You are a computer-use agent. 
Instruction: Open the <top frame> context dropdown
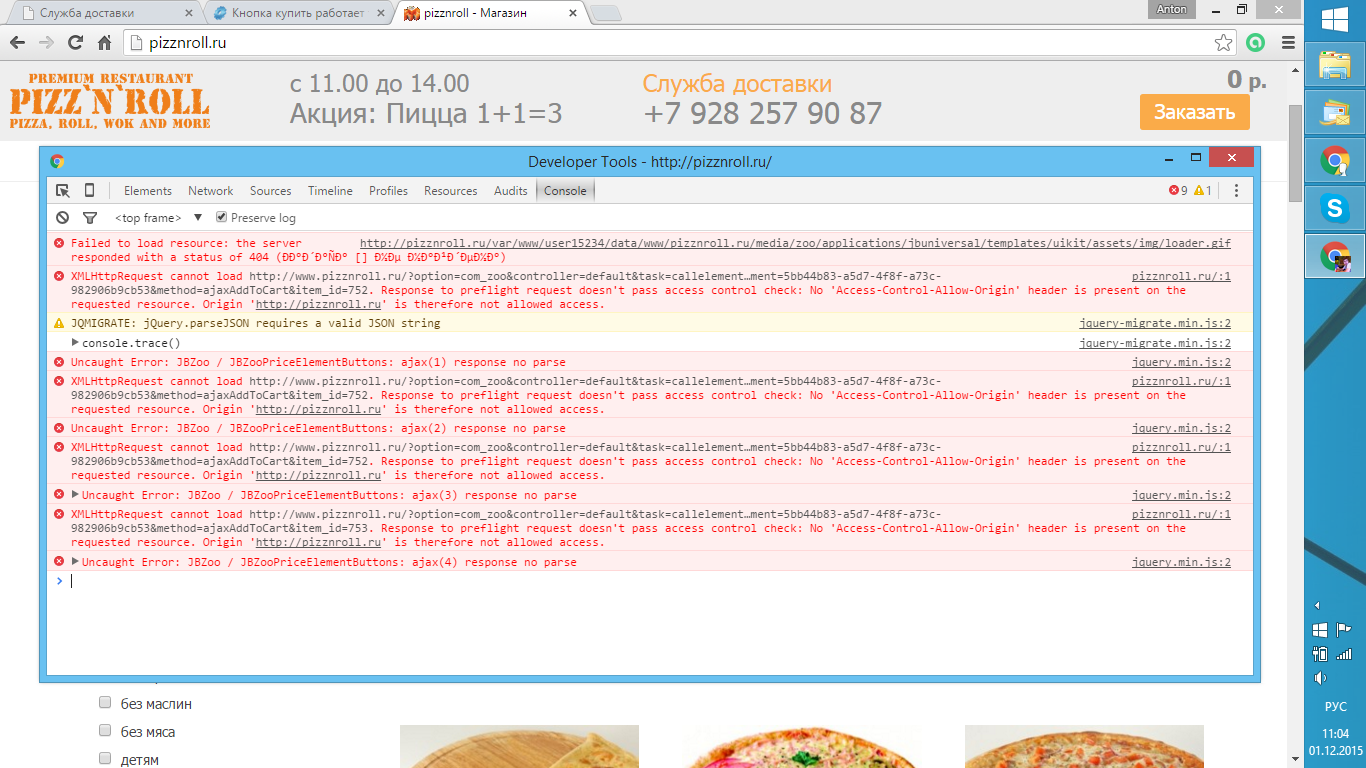(x=158, y=218)
